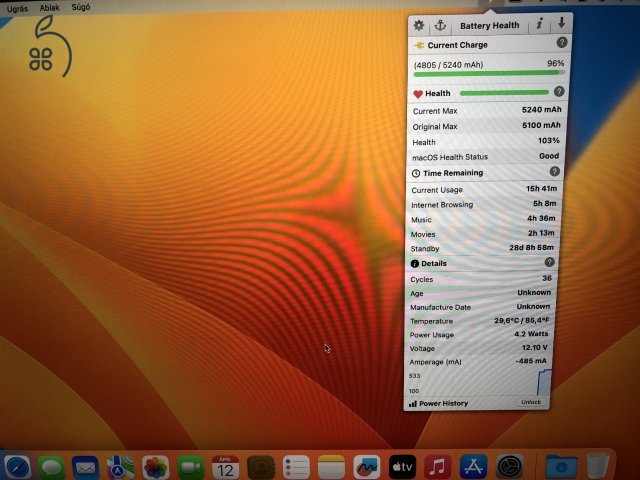Click the Manufacture Date row

(x=480, y=307)
